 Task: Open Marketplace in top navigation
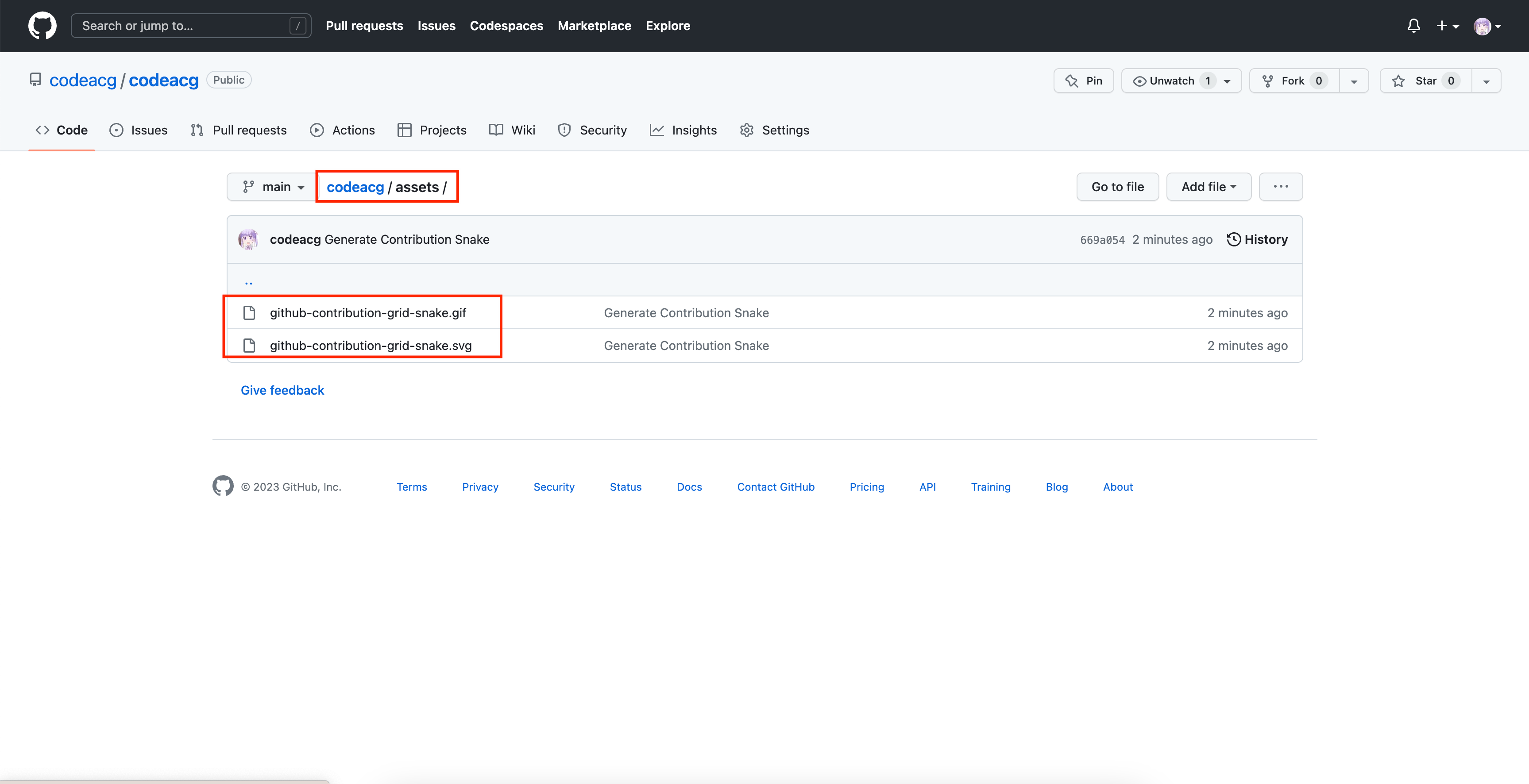[594, 26]
